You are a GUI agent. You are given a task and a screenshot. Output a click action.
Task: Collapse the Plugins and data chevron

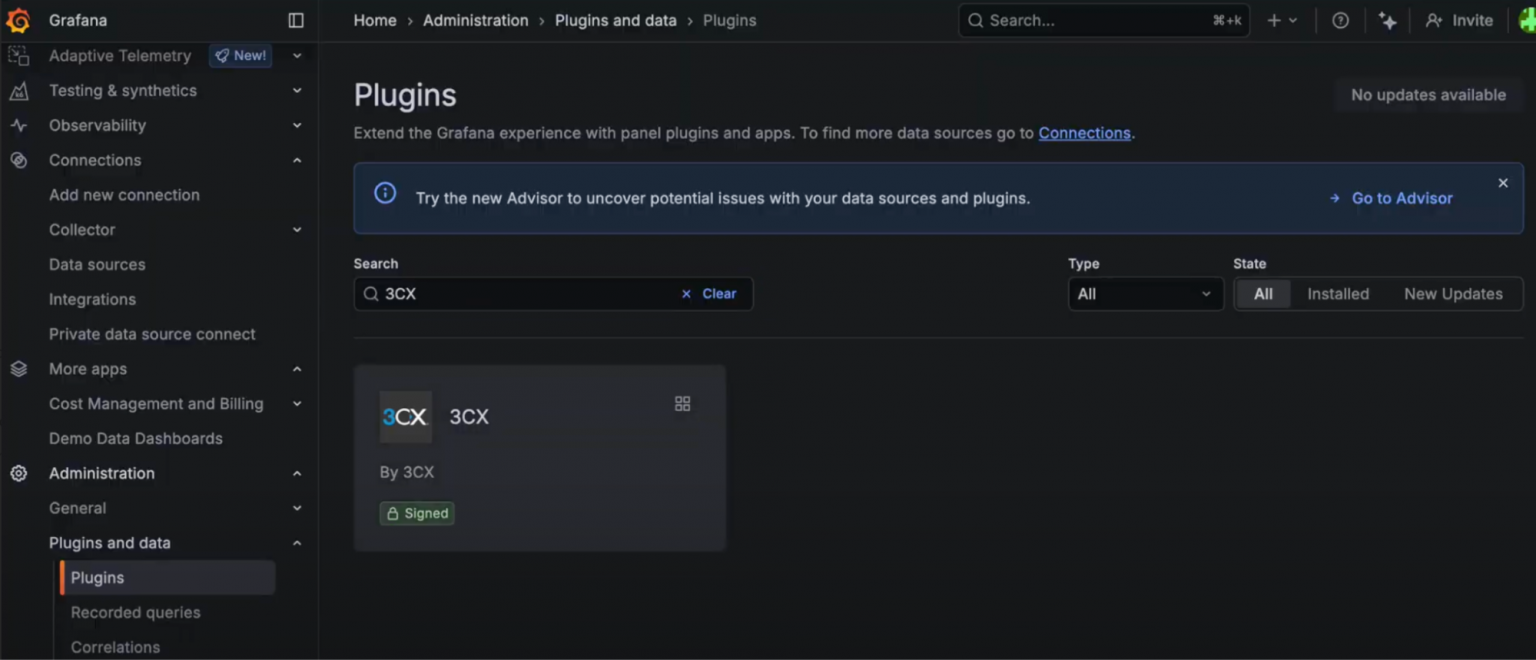click(297, 543)
